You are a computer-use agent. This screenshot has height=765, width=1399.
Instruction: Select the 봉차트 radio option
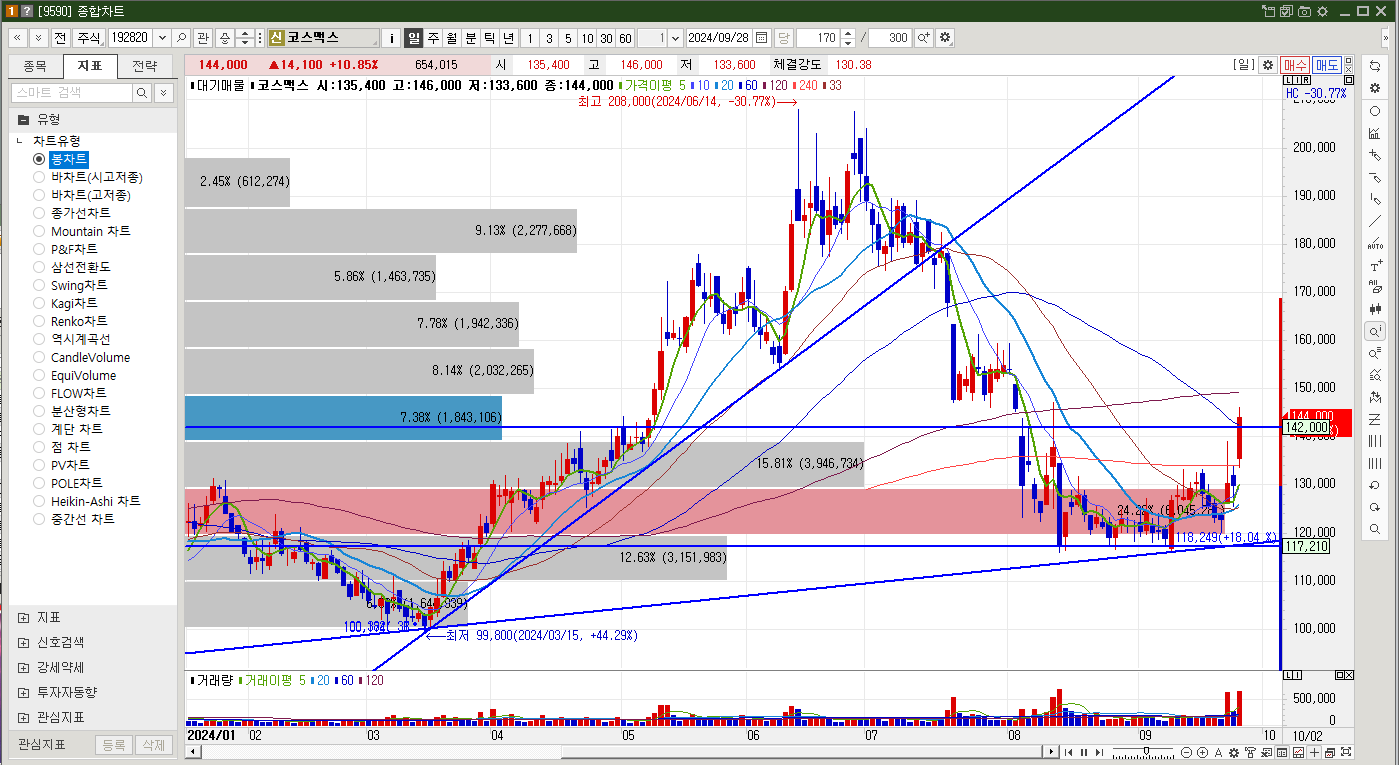[39, 159]
